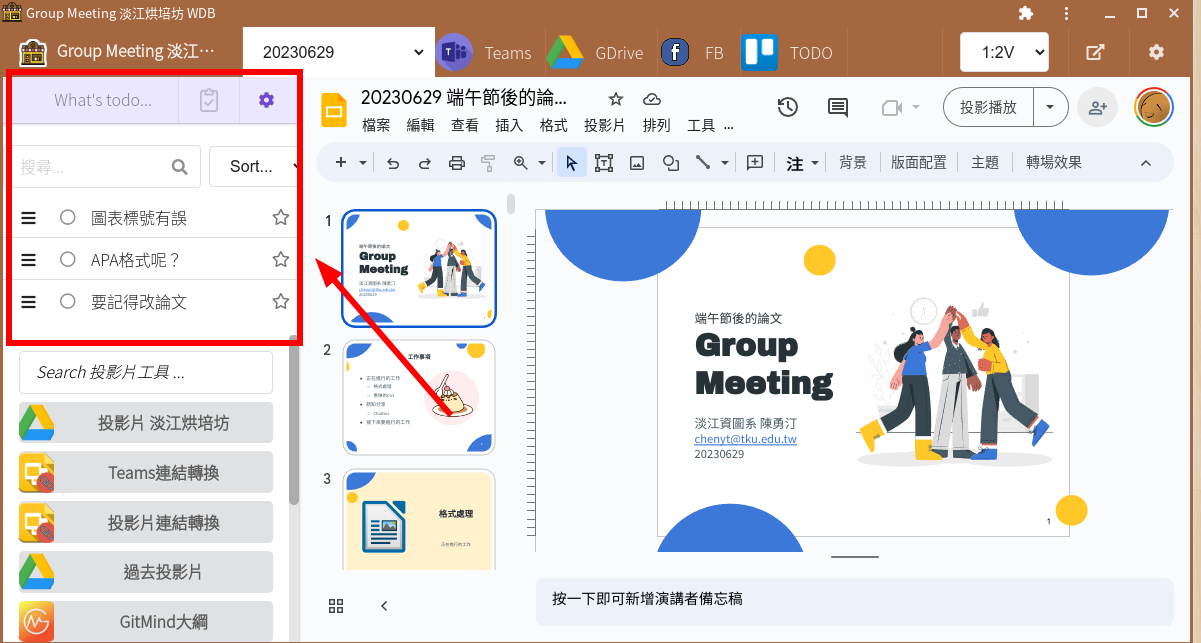
Task: Open the 插入 menu
Action: click(509, 126)
